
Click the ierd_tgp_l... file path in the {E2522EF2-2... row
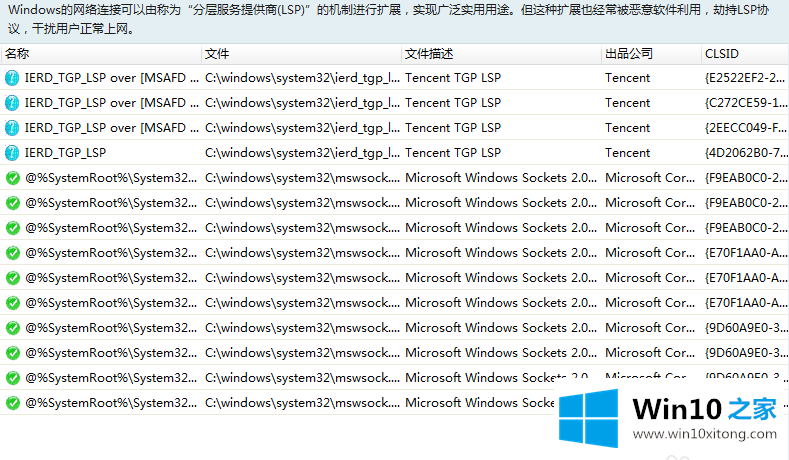pyautogui.click(x=302, y=78)
